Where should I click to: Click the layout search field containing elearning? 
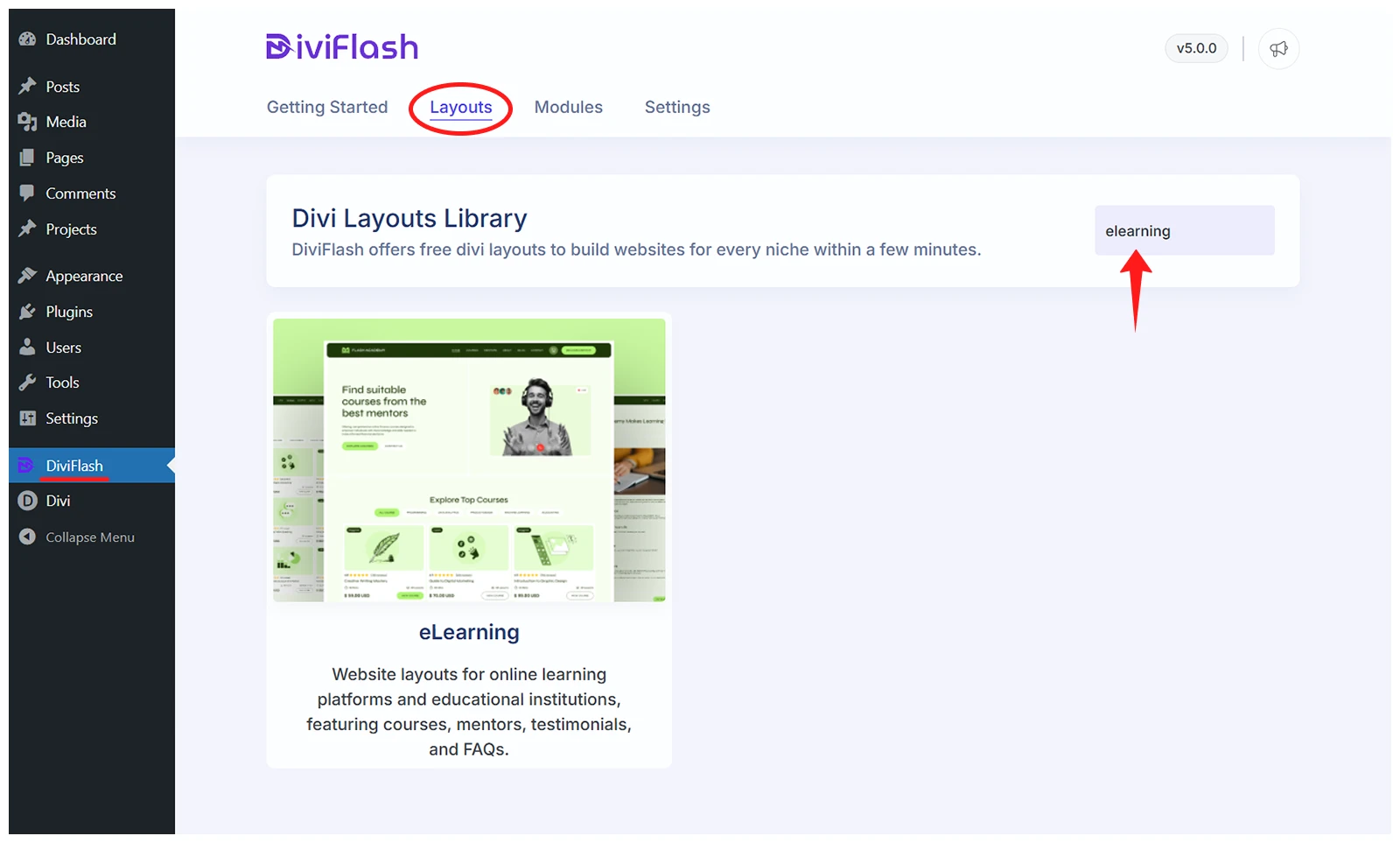(1184, 231)
